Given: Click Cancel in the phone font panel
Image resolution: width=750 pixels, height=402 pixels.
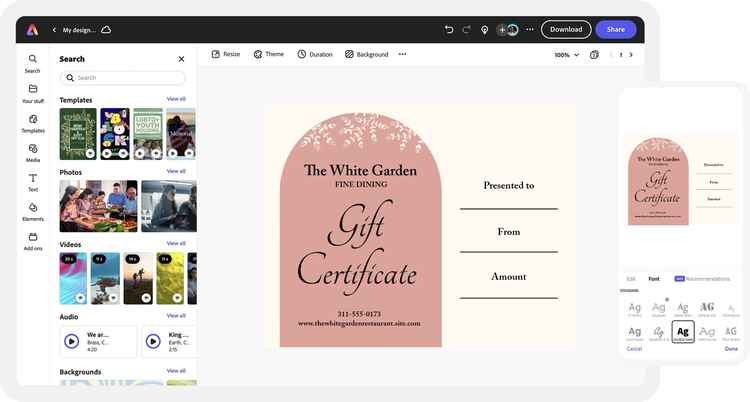Looking at the screenshot, I should point(634,349).
